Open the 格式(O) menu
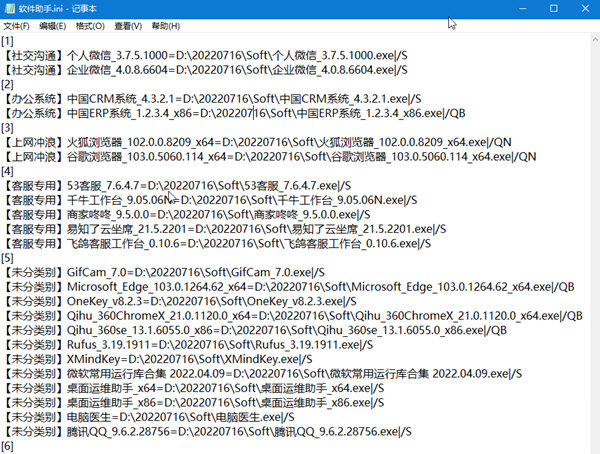This screenshot has height=454, width=600. (90, 26)
